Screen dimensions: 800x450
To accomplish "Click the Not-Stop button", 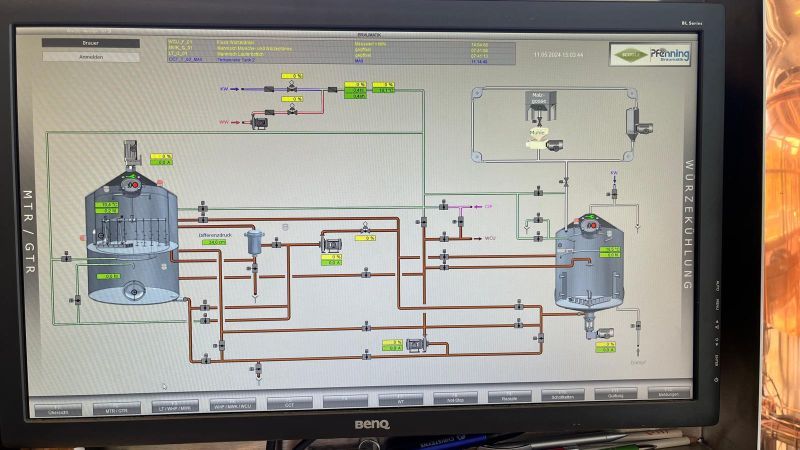I will coord(455,398).
